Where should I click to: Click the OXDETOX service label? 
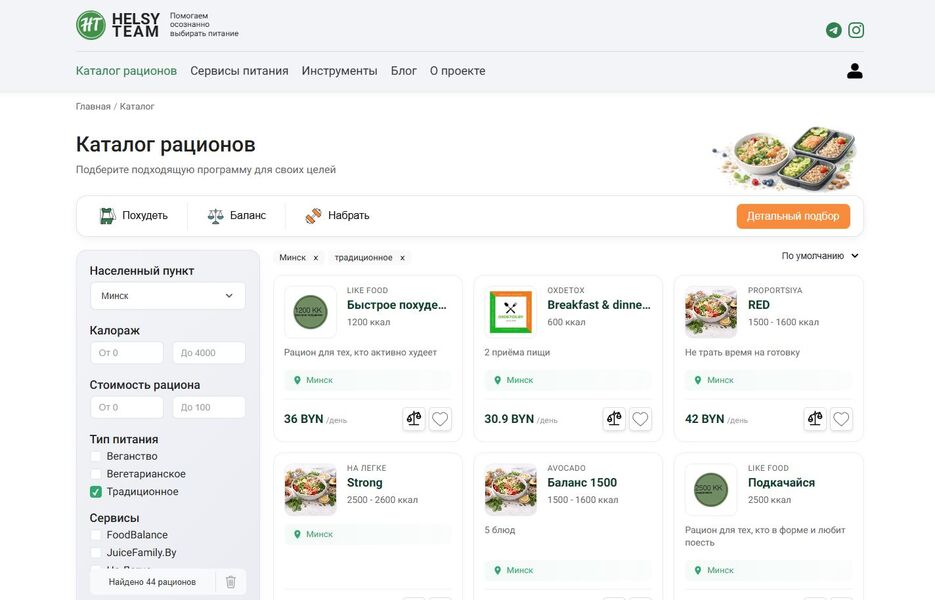566,290
